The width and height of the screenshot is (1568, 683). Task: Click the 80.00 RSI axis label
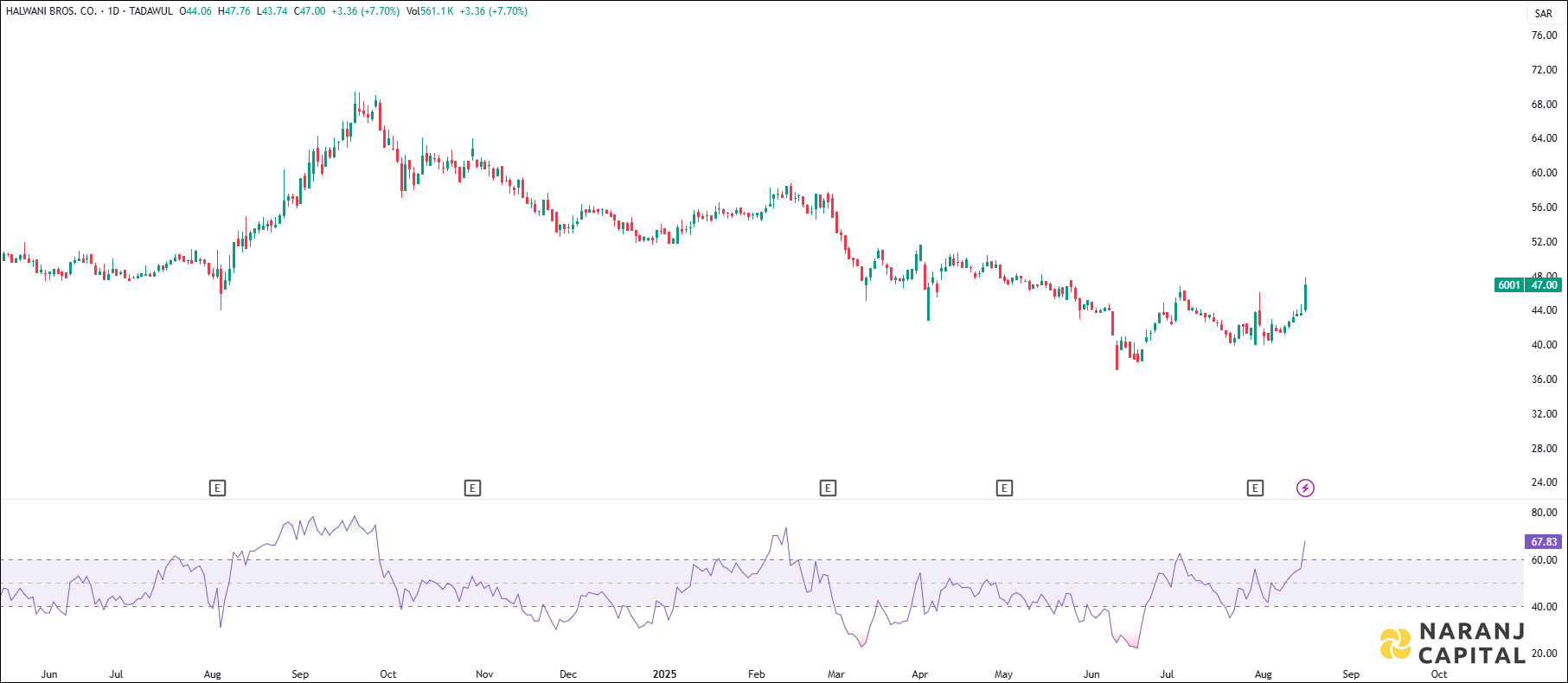coord(1545,513)
